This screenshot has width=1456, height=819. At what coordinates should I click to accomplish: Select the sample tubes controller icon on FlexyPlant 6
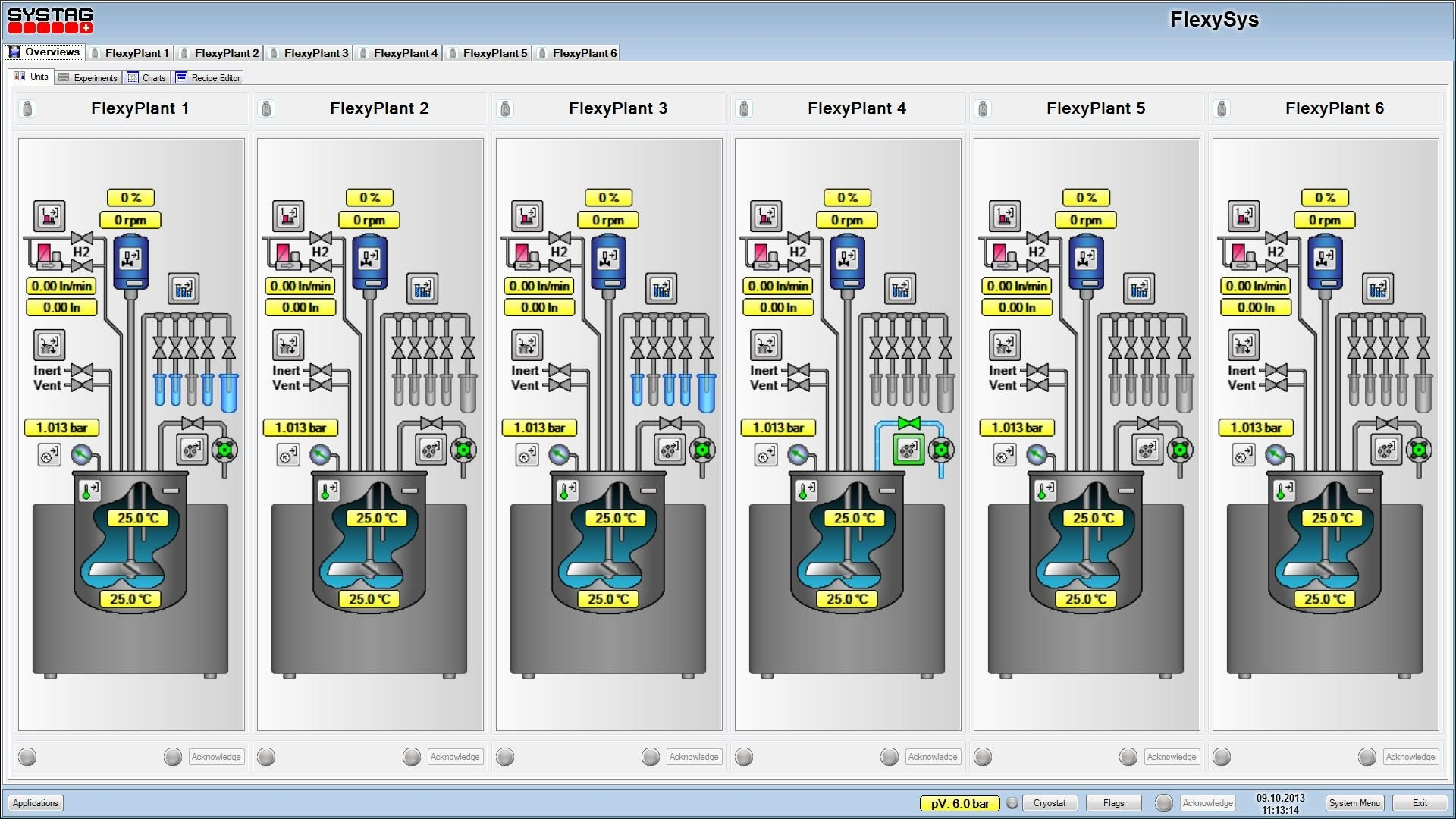(1379, 288)
